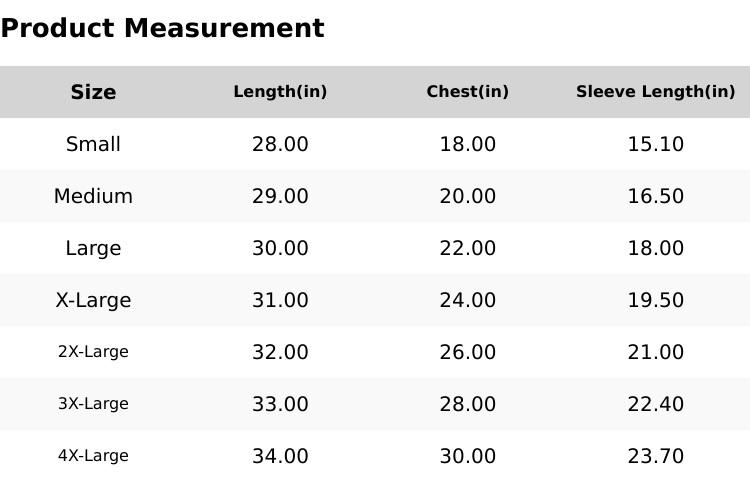Click the Length(in) column header
Viewport: 750px width, 482px height.
280,92
